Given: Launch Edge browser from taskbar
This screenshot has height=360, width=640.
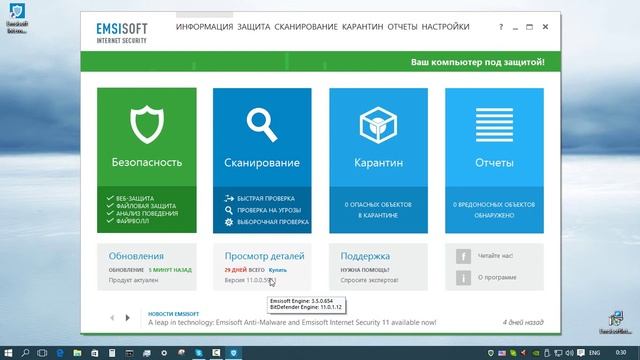Looking at the screenshot, I should click(x=60, y=353).
